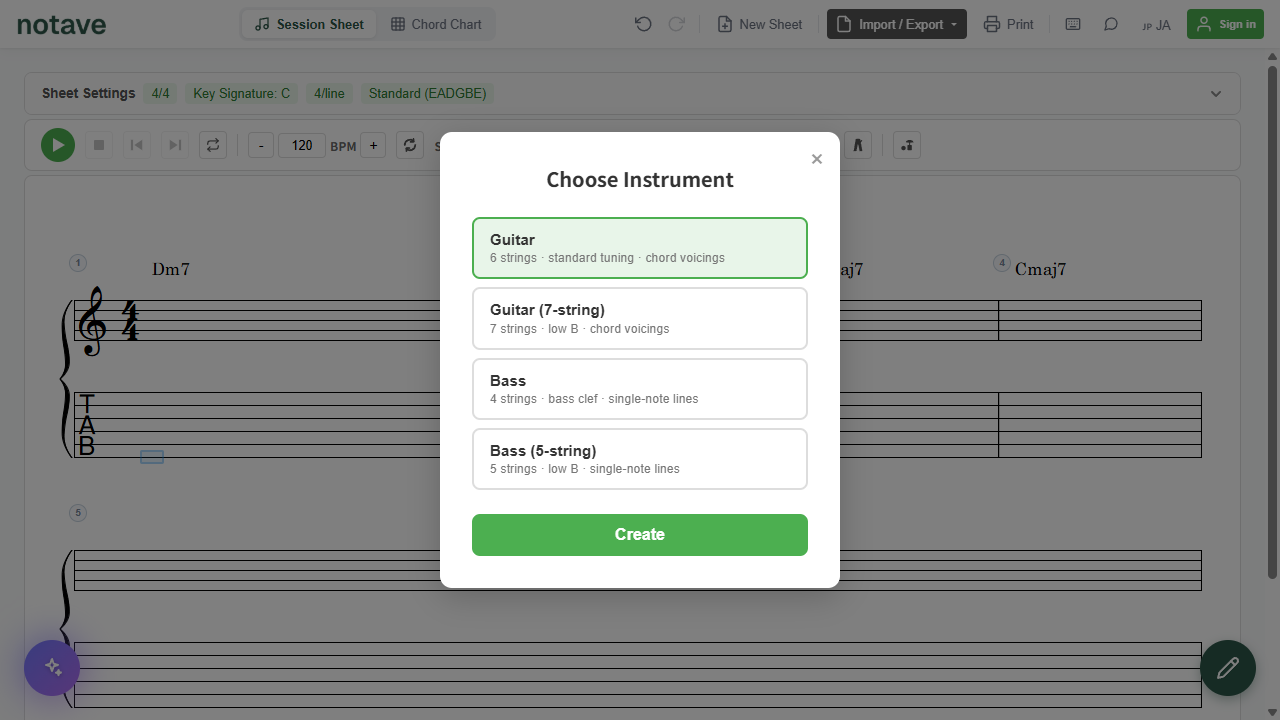This screenshot has height=720, width=1280.
Task: Click the treble clef on first staff
Action: click(93, 321)
